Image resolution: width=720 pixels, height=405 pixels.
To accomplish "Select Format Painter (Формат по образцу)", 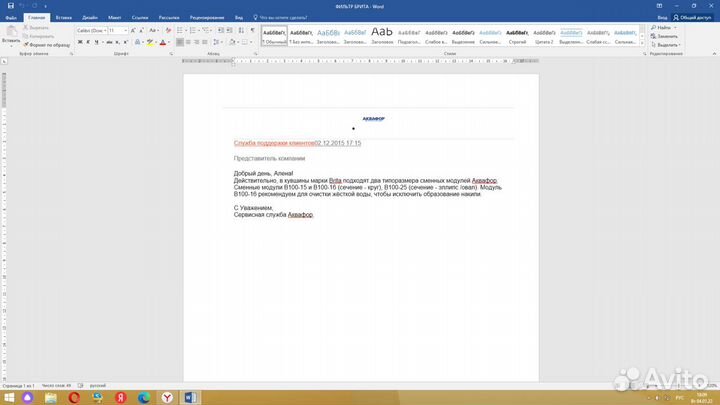I will (x=48, y=45).
